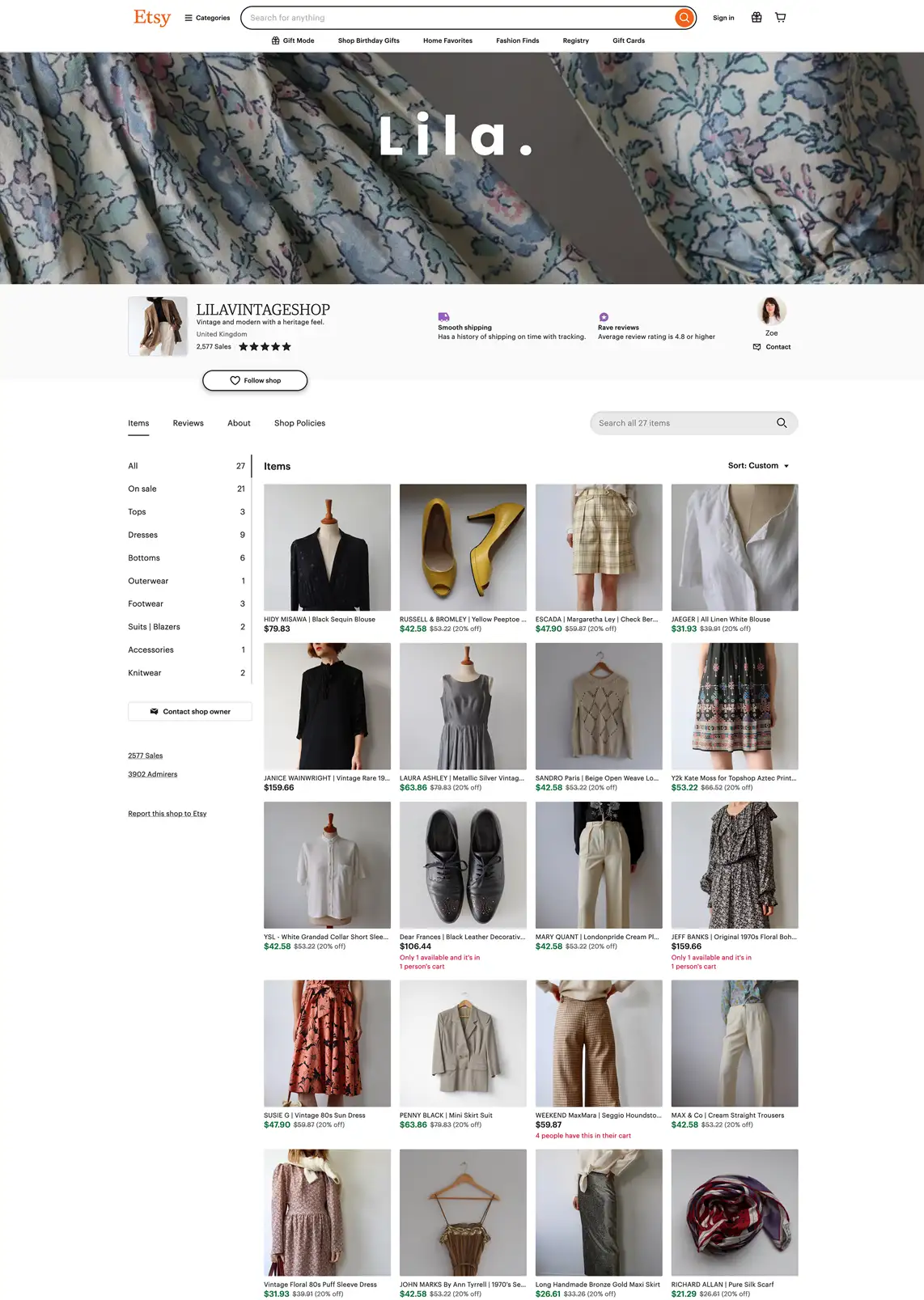The image size is (924, 1300).
Task: Open Shop Birthday Gifts
Action: pos(369,40)
